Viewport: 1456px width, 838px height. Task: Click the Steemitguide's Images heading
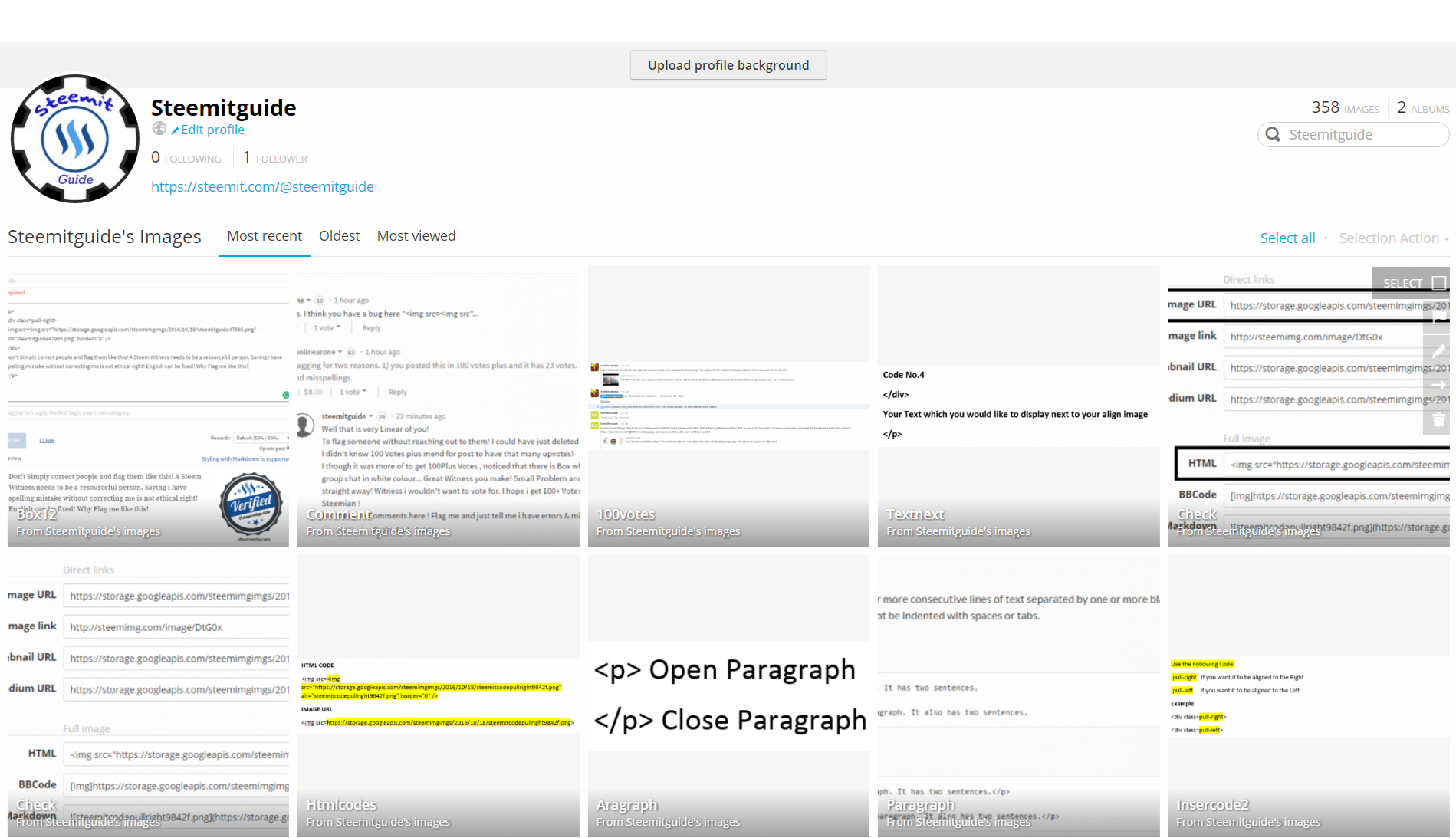[x=104, y=236]
